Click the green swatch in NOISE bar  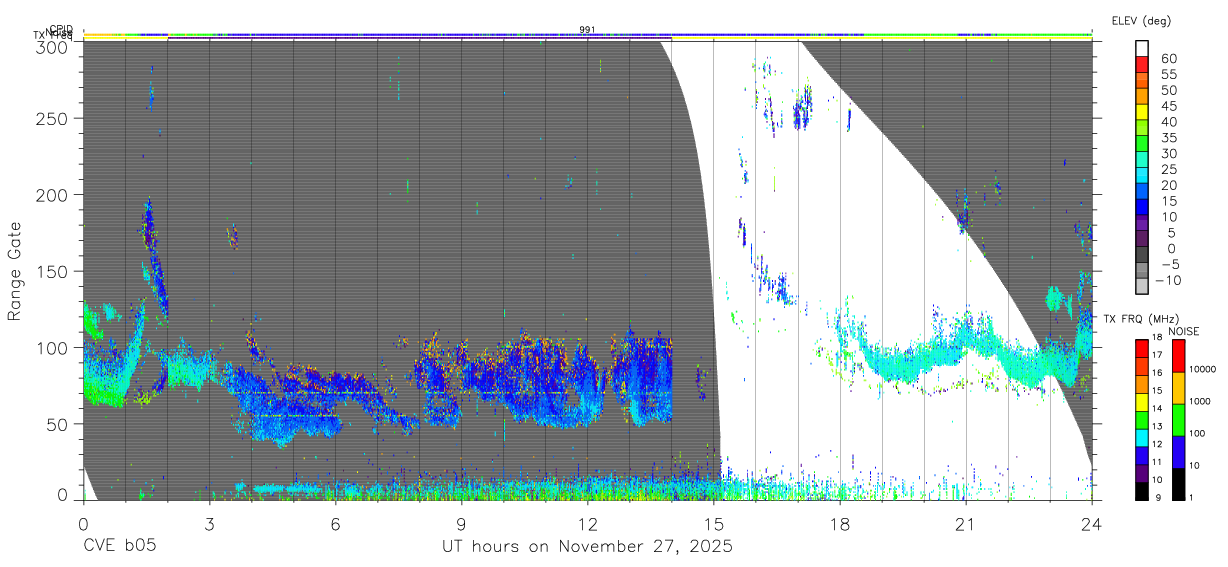click(x=1179, y=420)
